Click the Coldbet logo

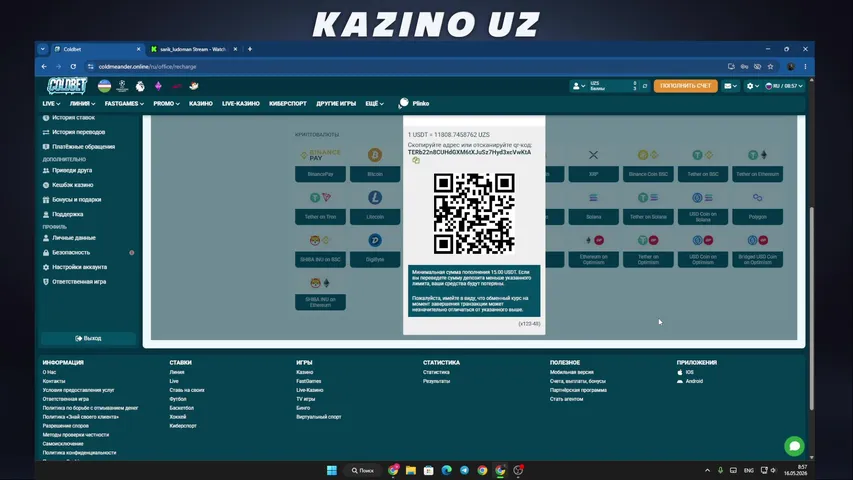67,85
